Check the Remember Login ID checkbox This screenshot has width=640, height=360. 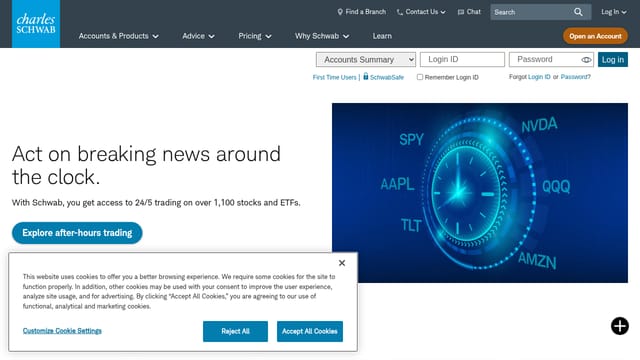420,77
